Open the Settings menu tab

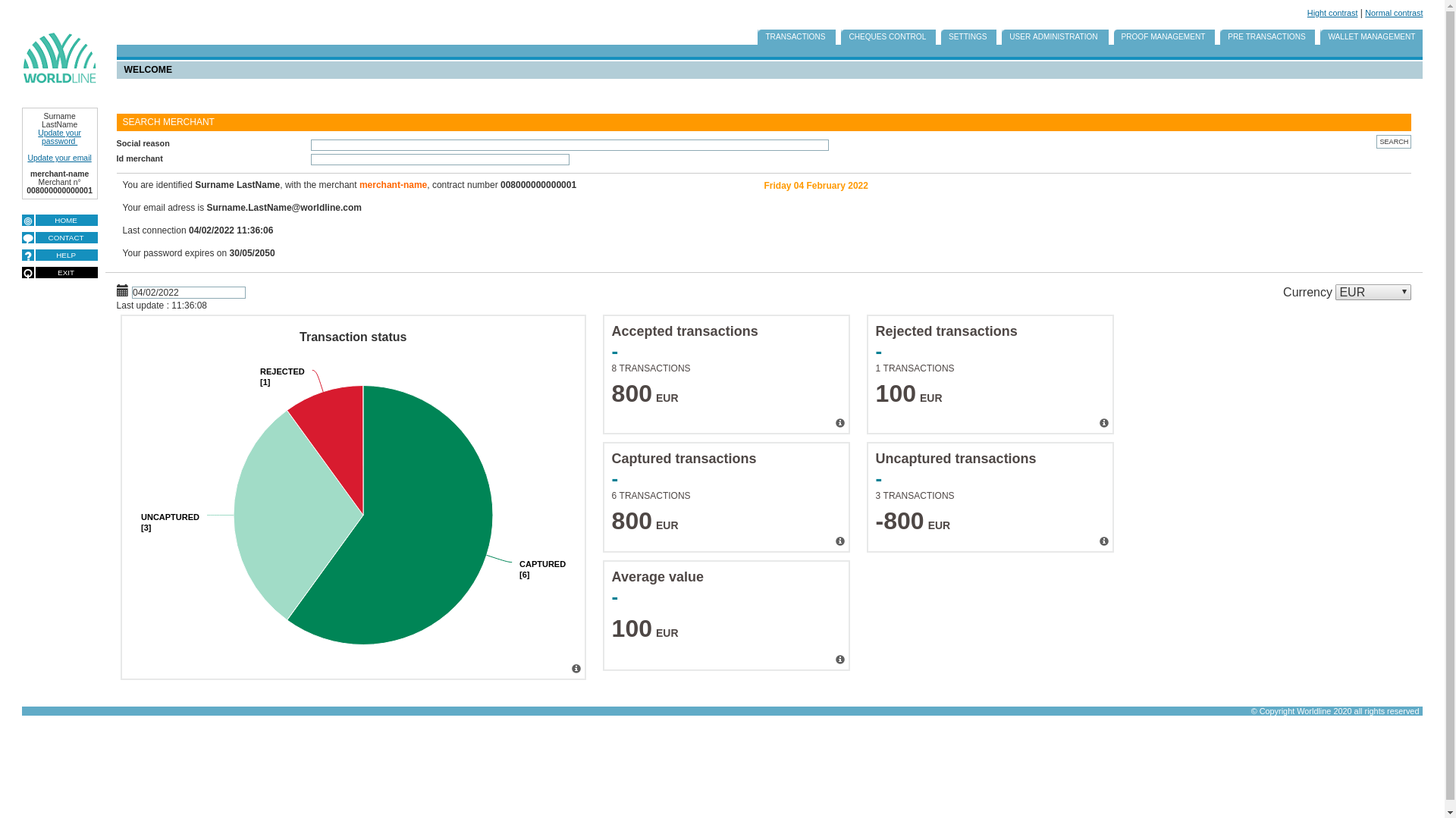coord(968,37)
